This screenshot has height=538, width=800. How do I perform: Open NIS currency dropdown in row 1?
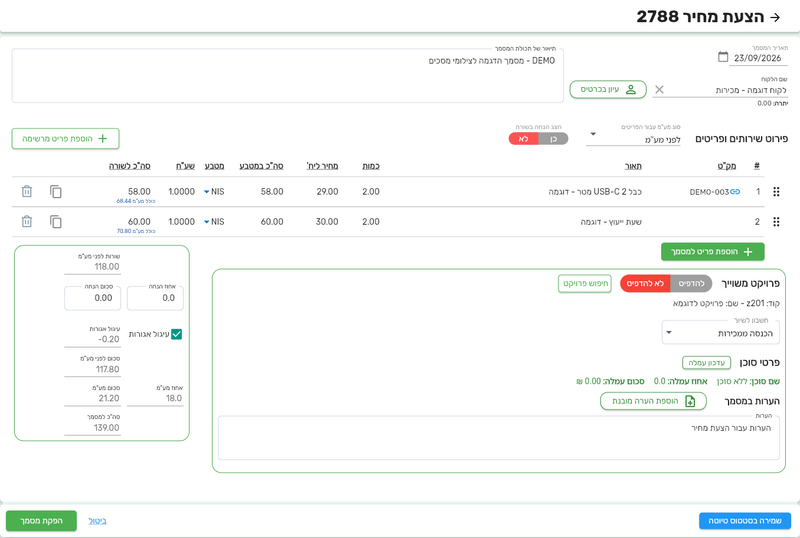[214, 192]
